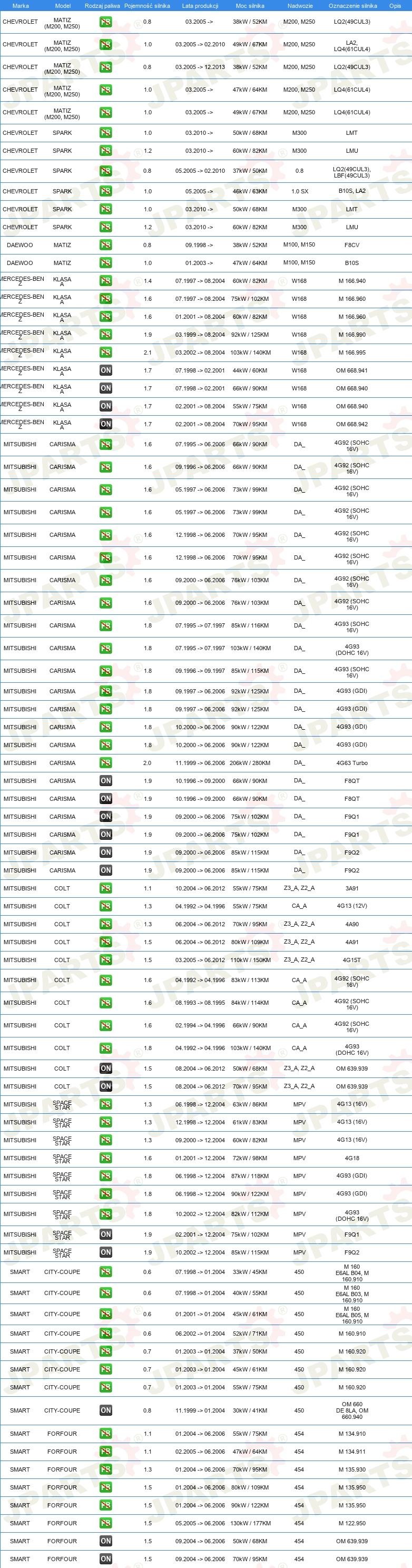Click diesel ON icon for OM 668.942 row
This screenshot has height=1568, width=412.
point(106,424)
